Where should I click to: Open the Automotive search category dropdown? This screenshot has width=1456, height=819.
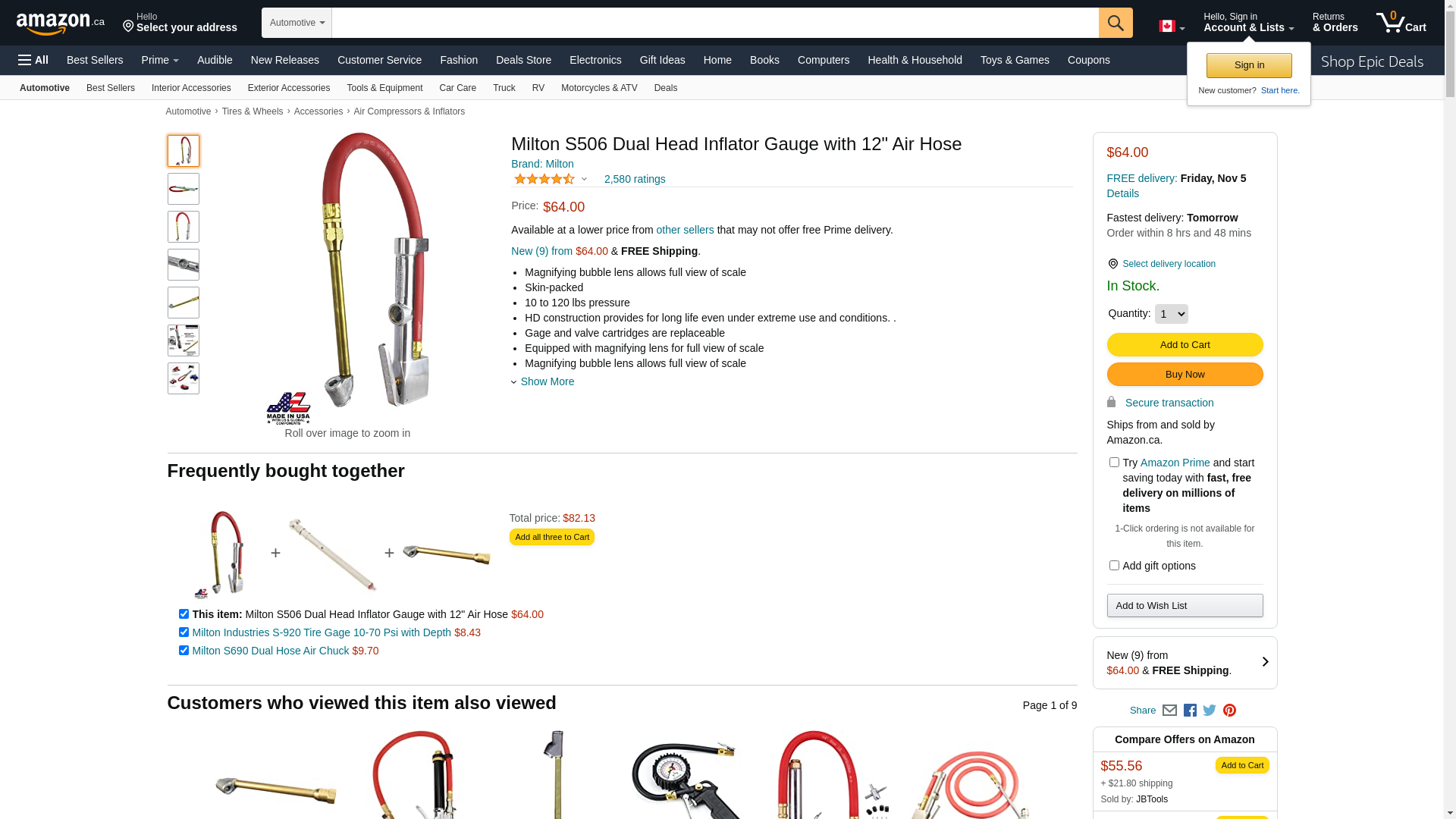pos(297,23)
